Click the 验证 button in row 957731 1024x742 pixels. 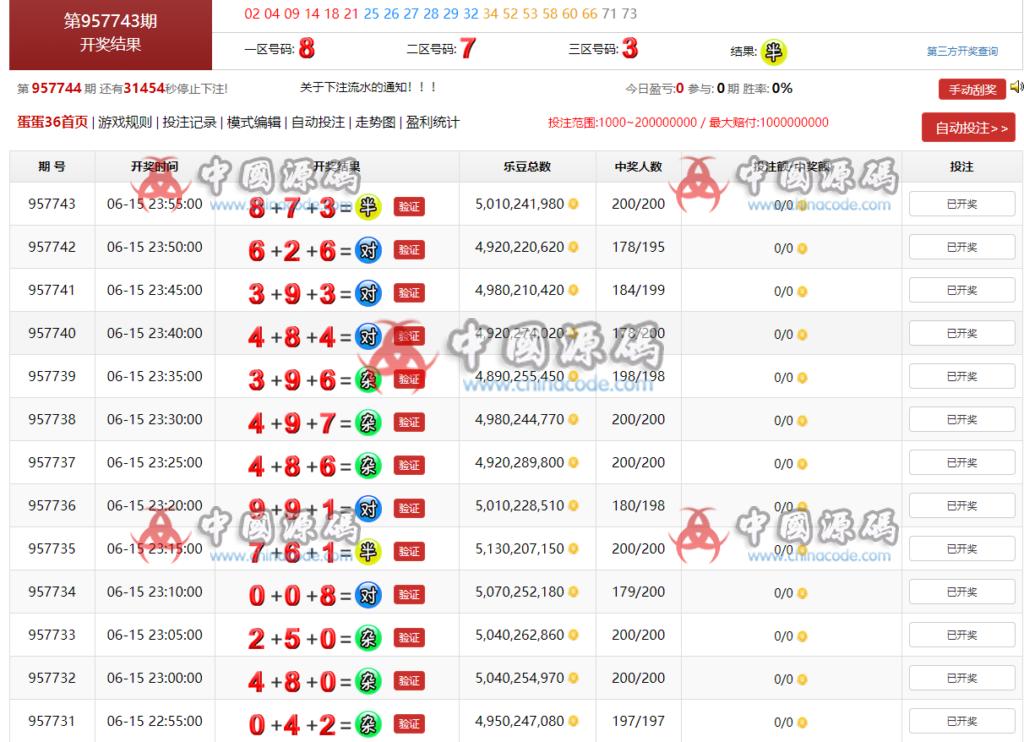(x=409, y=724)
